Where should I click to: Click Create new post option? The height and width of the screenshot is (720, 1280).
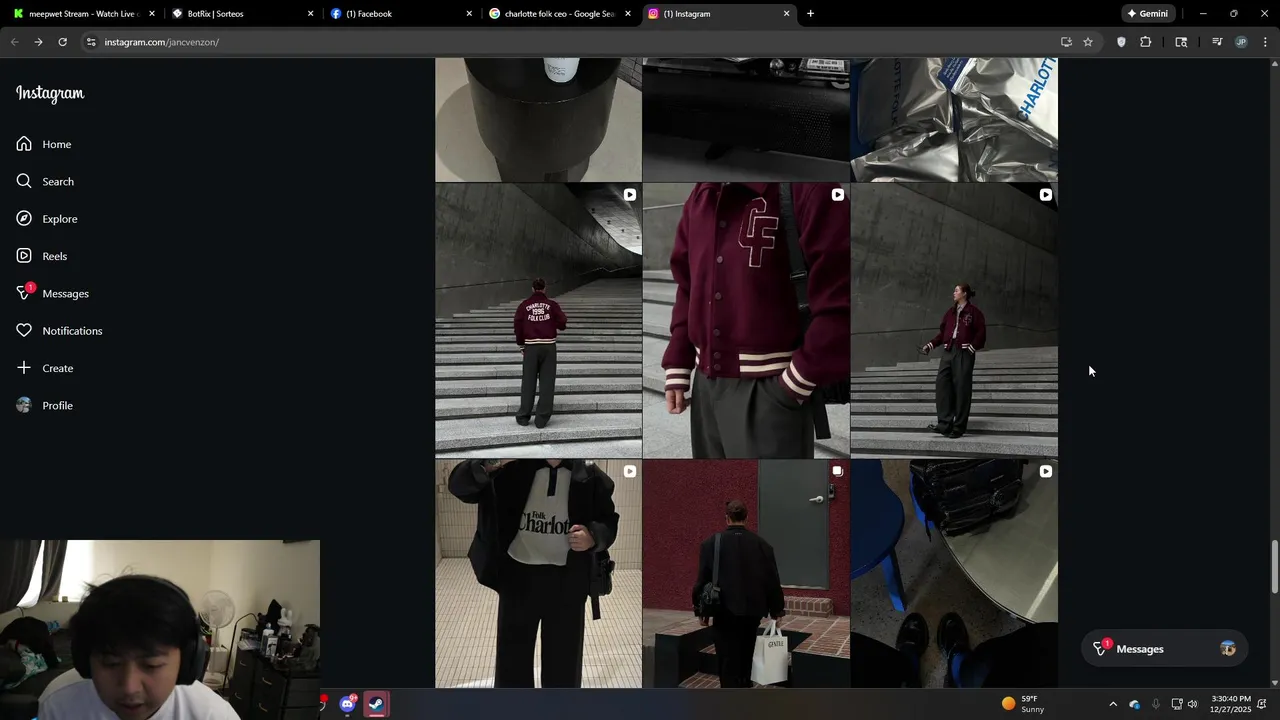point(45,368)
